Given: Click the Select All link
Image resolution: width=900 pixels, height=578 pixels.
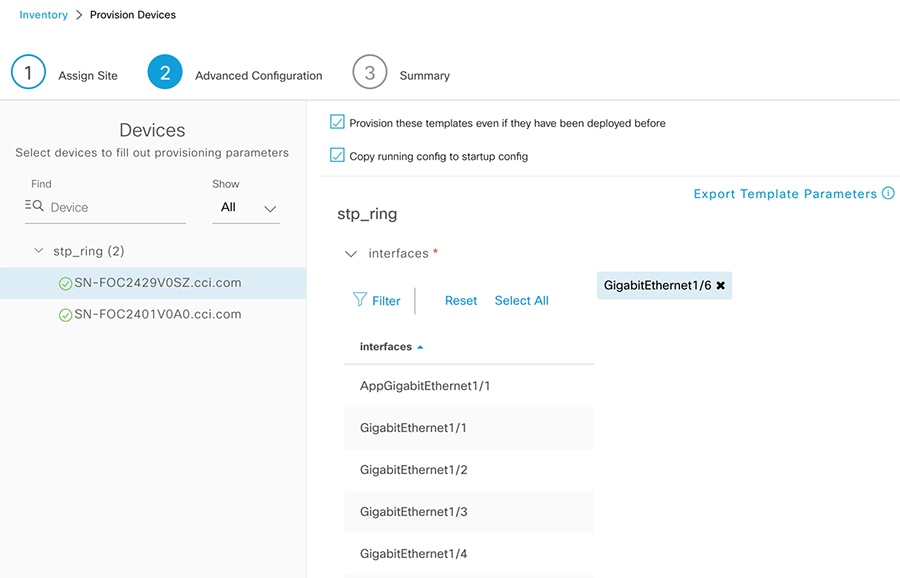Looking at the screenshot, I should pos(521,301).
